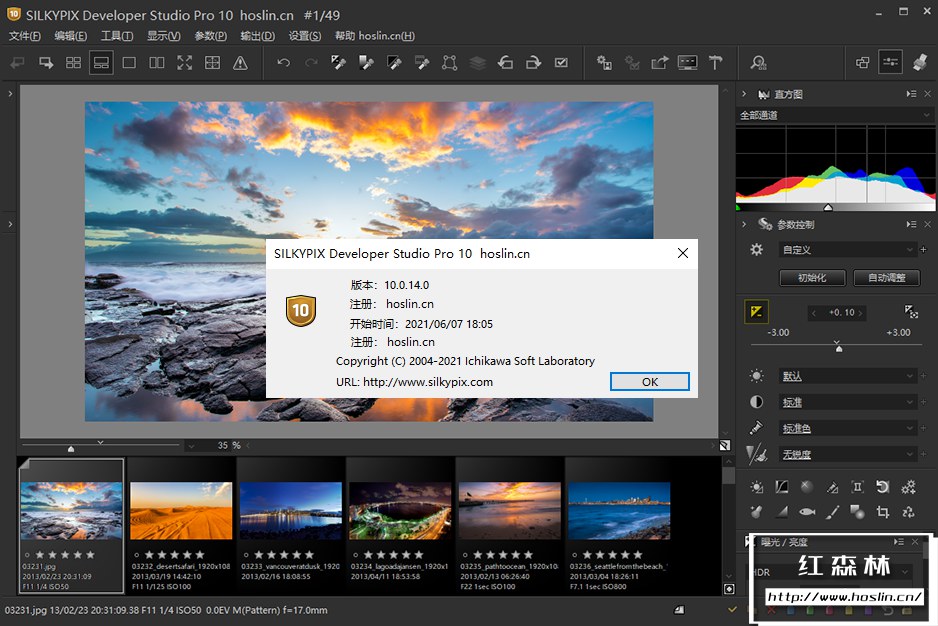Image resolution: width=938 pixels, height=626 pixels.
Task: Select the crop tool icon in the parameter panel
Action: click(x=883, y=512)
